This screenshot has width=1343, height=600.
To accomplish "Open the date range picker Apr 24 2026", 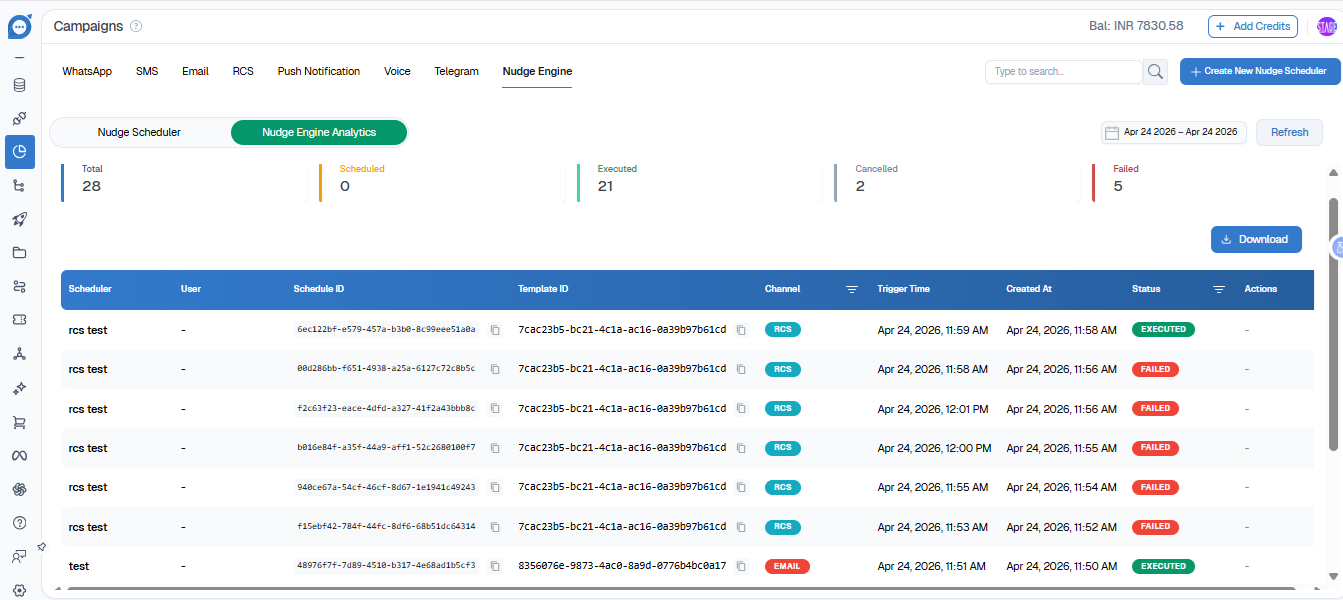I will point(1174,132).
